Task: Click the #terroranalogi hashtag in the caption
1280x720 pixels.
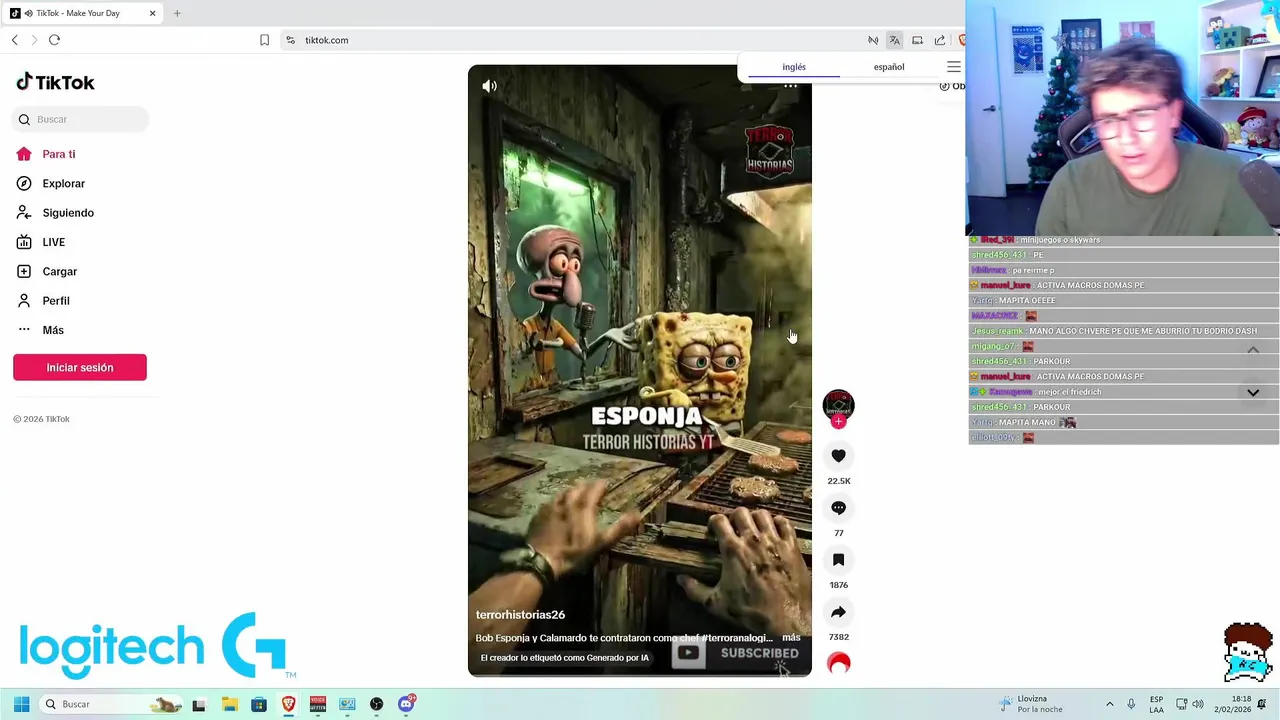Action: [x=737, y=638]
